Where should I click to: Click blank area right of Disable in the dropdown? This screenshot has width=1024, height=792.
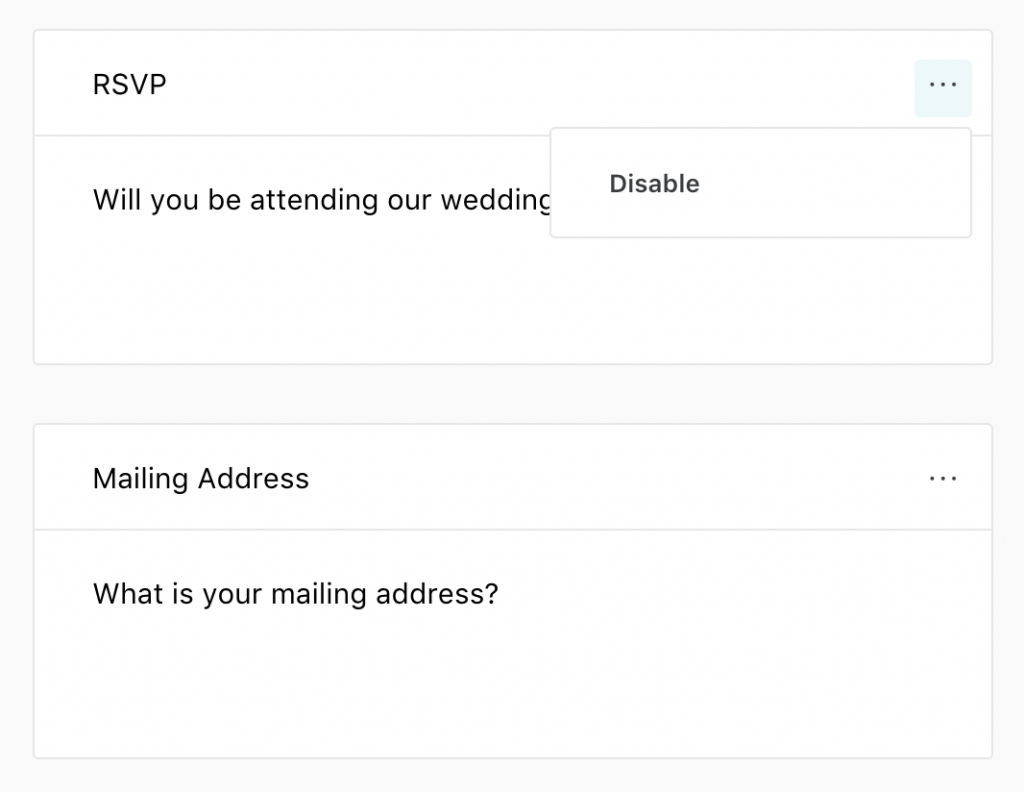pyautogui.click(x=850, y=184)
